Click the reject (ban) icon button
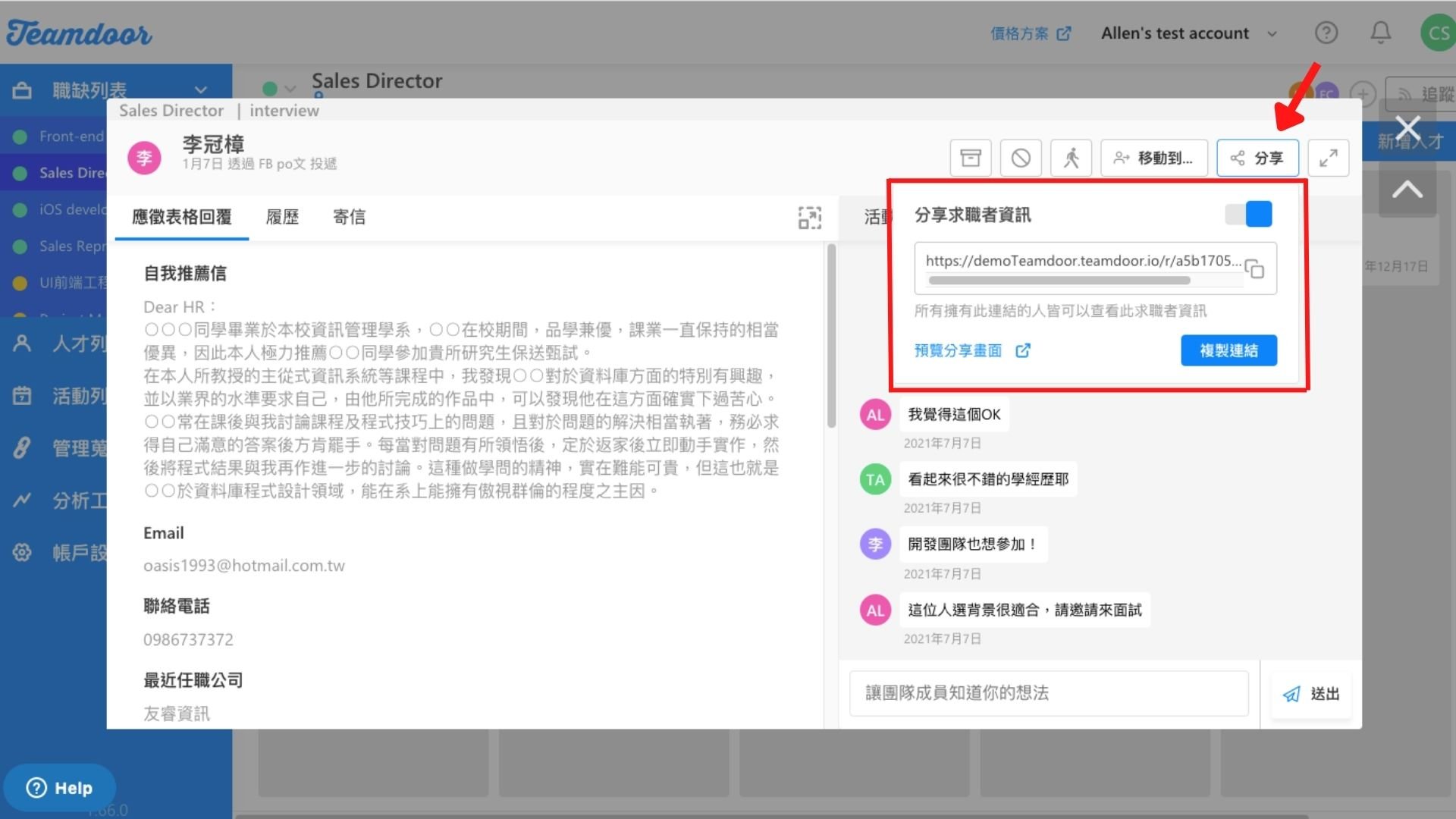 (x=1021, y=158)
